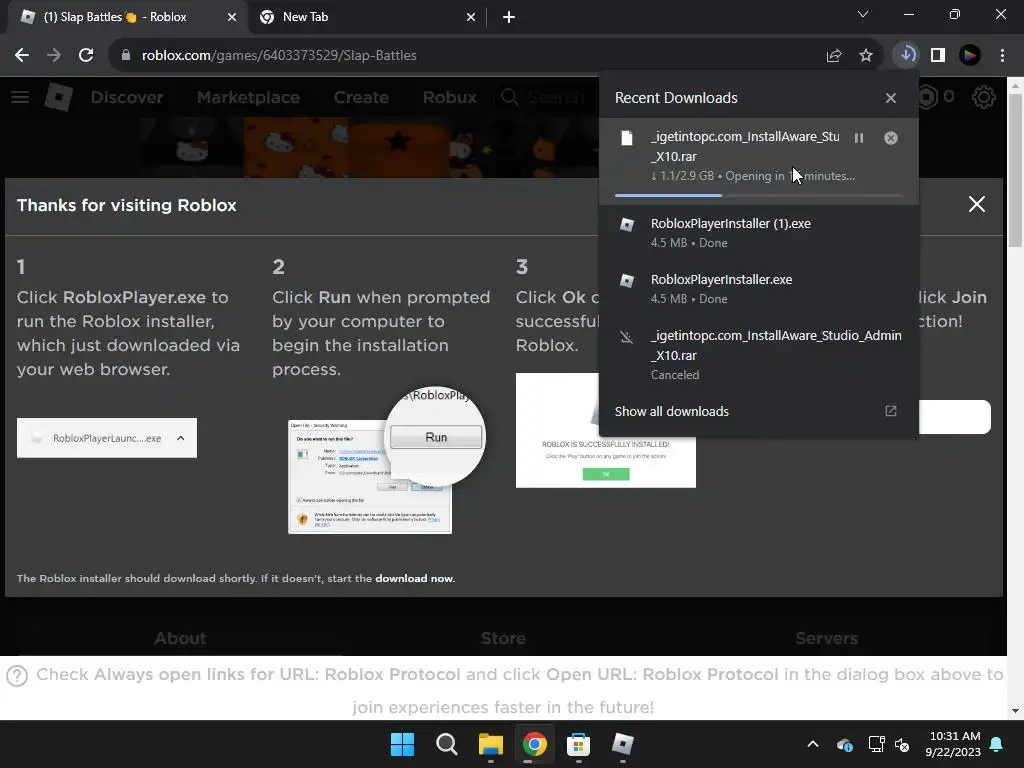1024x768 pixels.
Task: Open the Discover menu item
Action: [127, 97]
